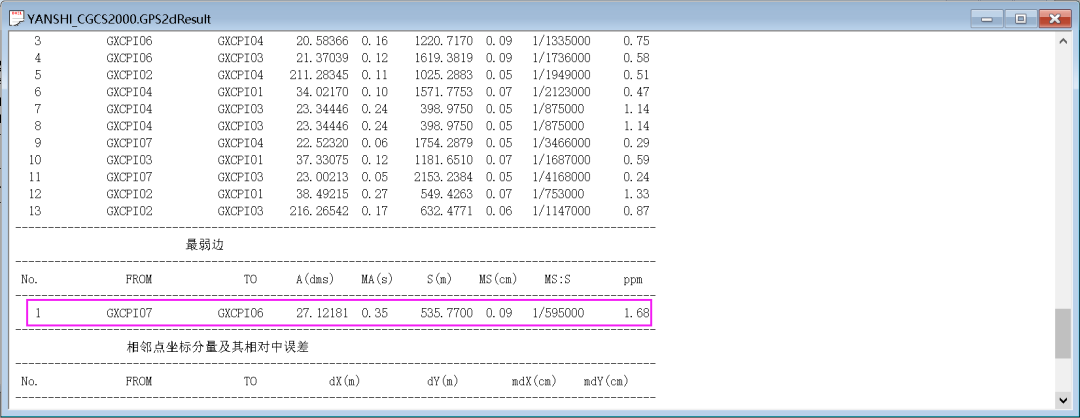Click the A(dms) column header
Image resolution: width=1080 pixels, height=418 pixels.
(315, 280)
